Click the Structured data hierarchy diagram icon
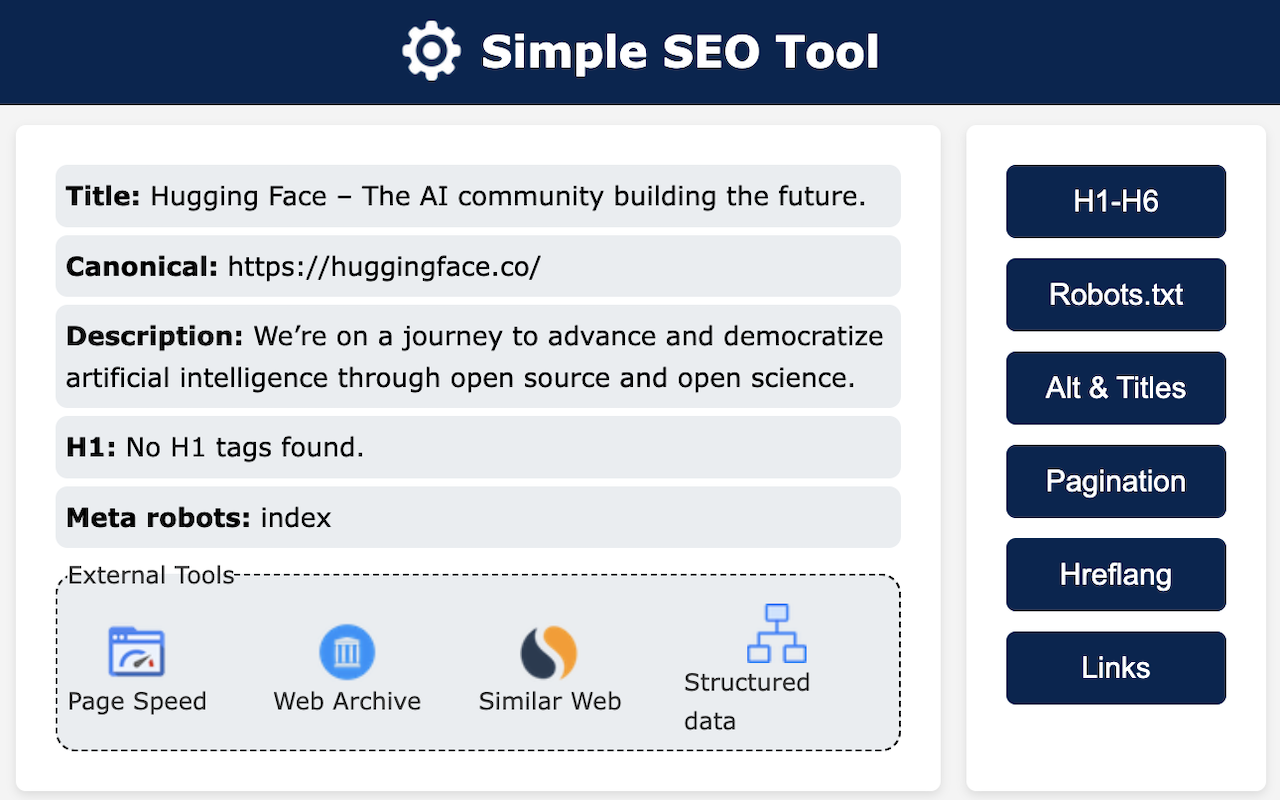This screenshot has width=1280, height=800. click(x=779, y=634)
